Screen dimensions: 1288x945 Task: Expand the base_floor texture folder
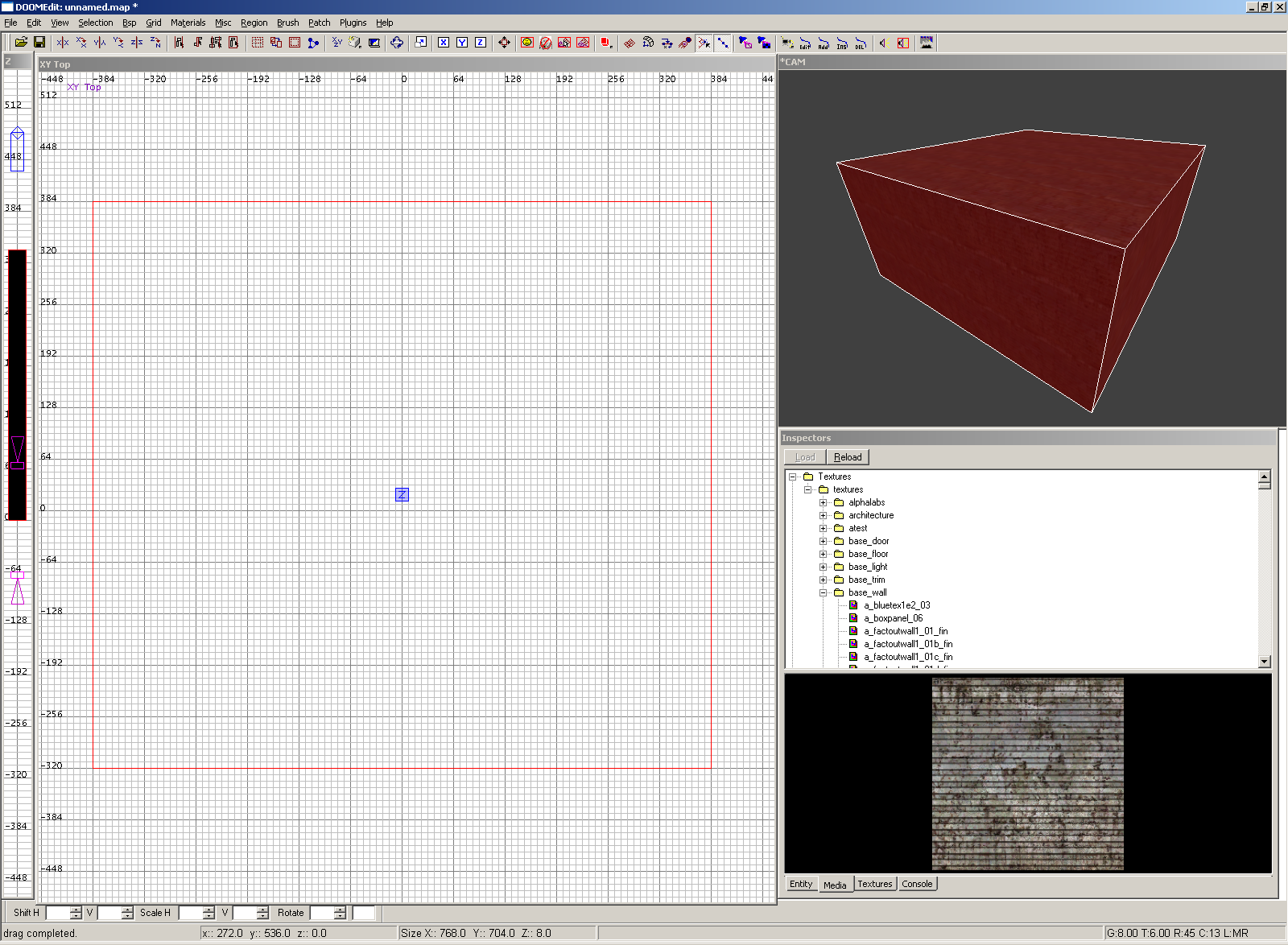823,554
